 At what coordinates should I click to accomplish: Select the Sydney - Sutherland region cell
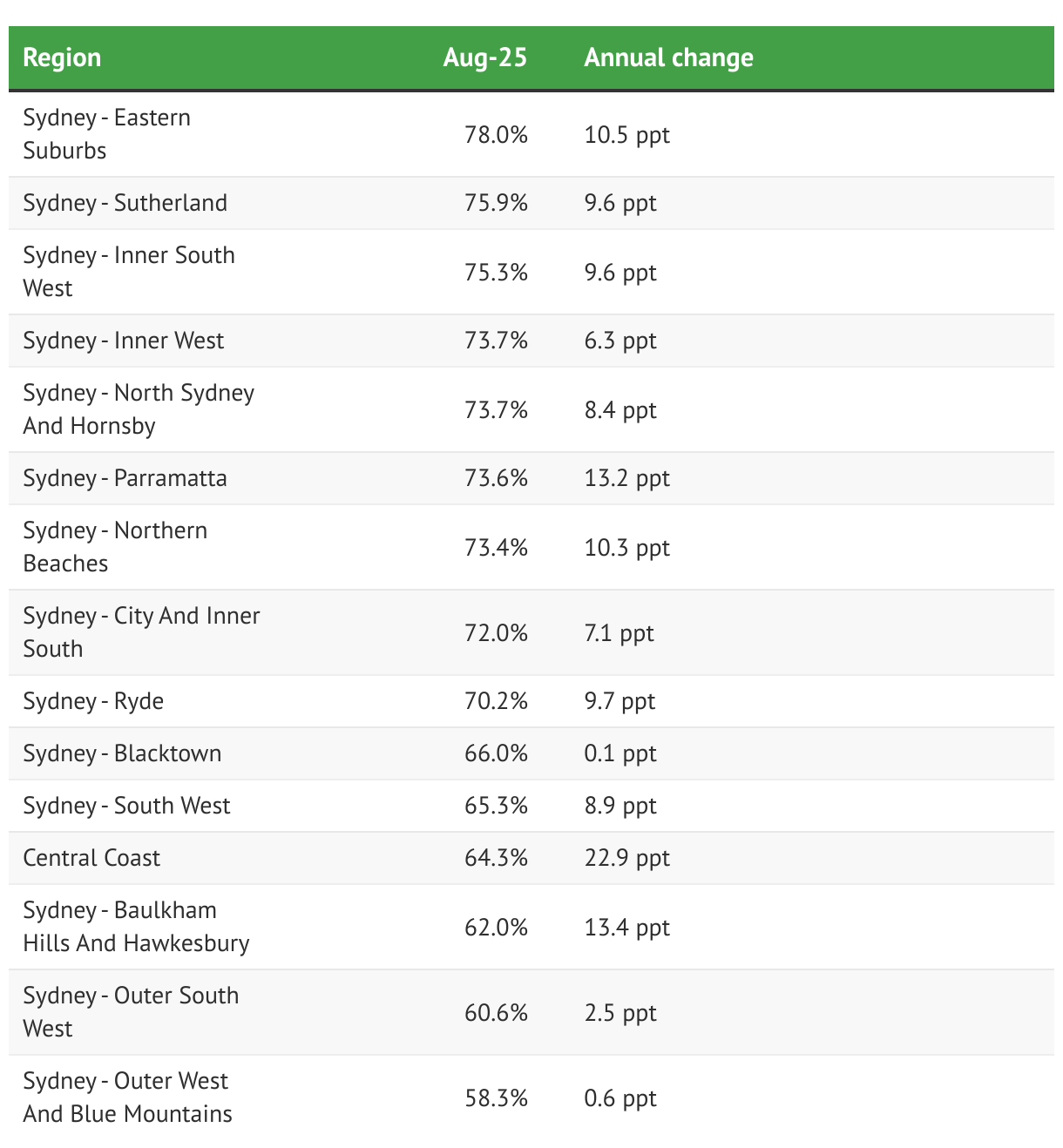point(125,203)
